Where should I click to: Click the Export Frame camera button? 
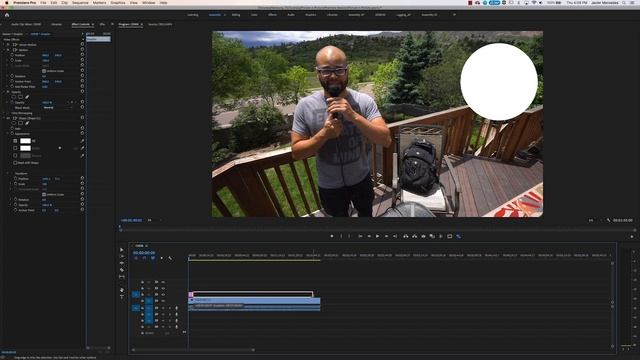tap(423, 236)
